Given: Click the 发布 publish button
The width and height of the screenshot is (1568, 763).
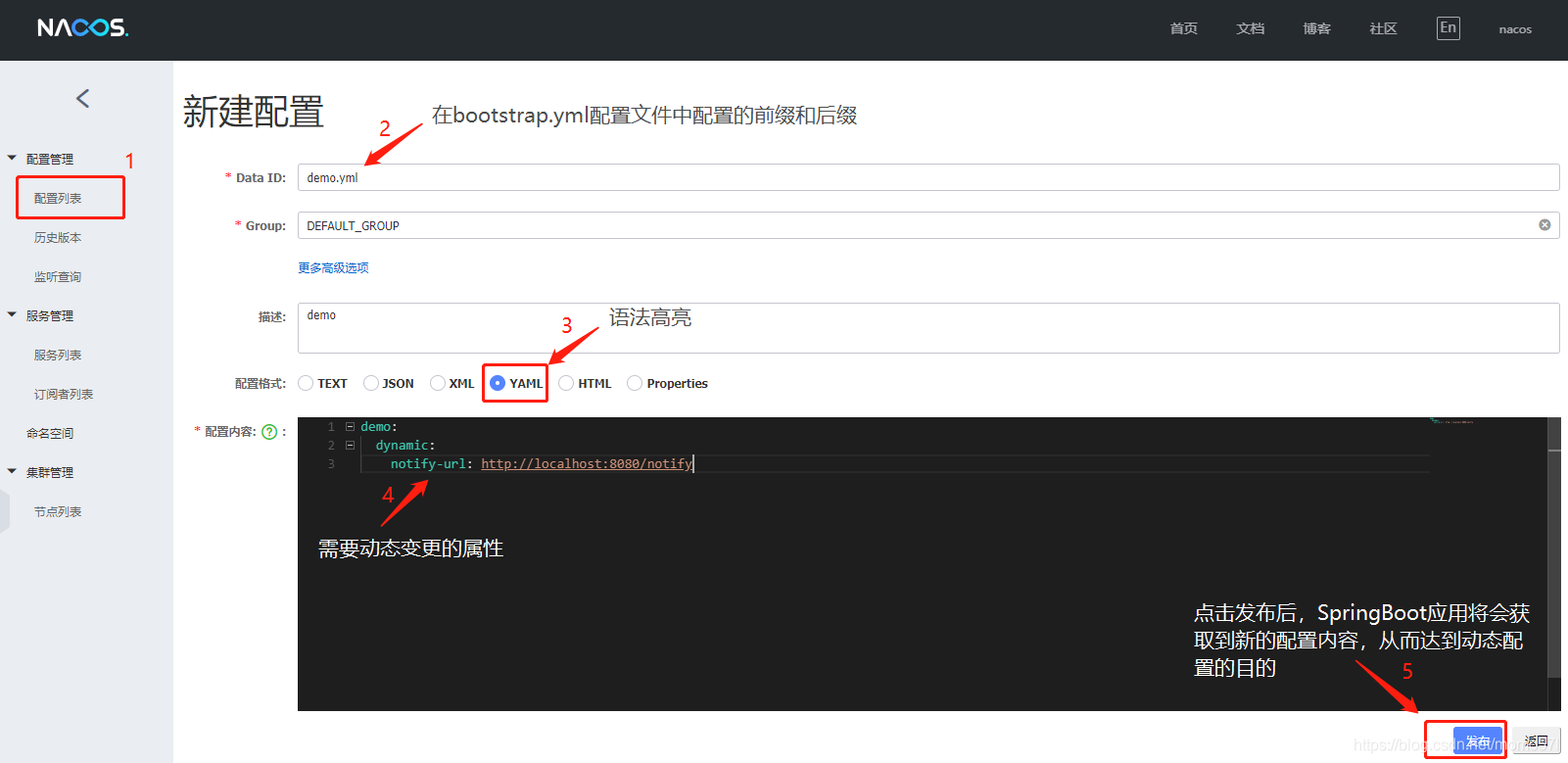Looking at the screenshot, I should point(1478,741).
